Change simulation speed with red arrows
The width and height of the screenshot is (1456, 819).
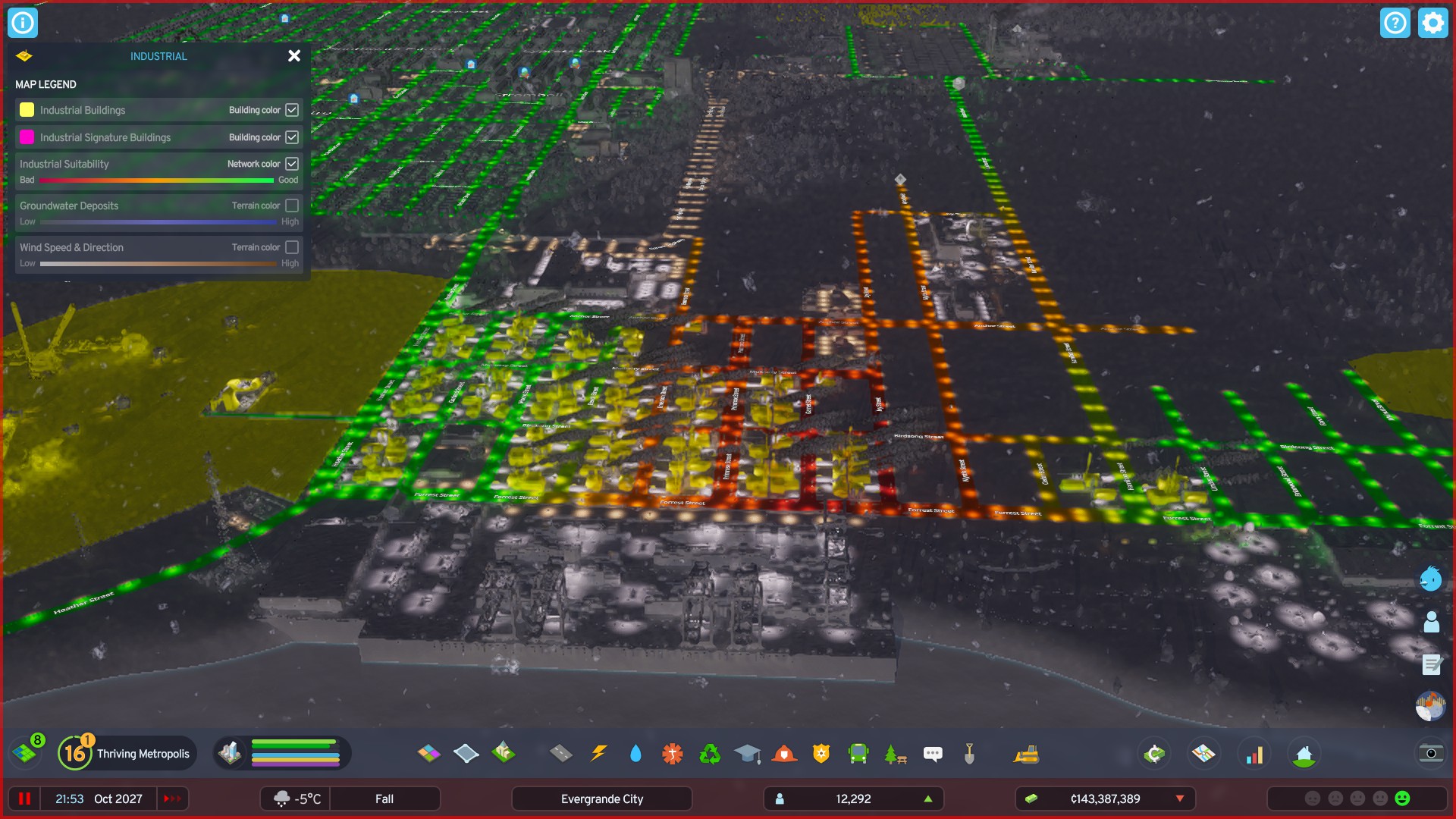point(172,799)
